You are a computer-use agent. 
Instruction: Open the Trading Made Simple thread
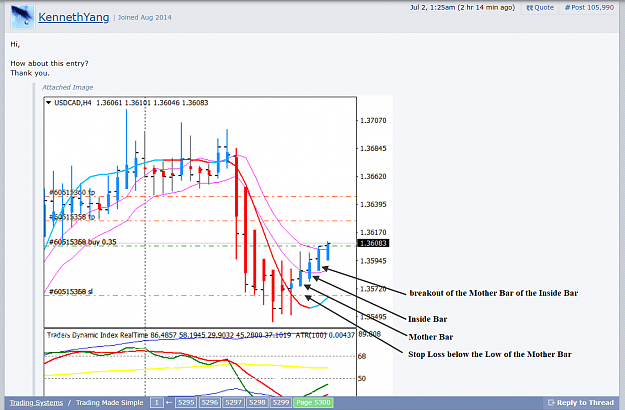click(110, 402)
